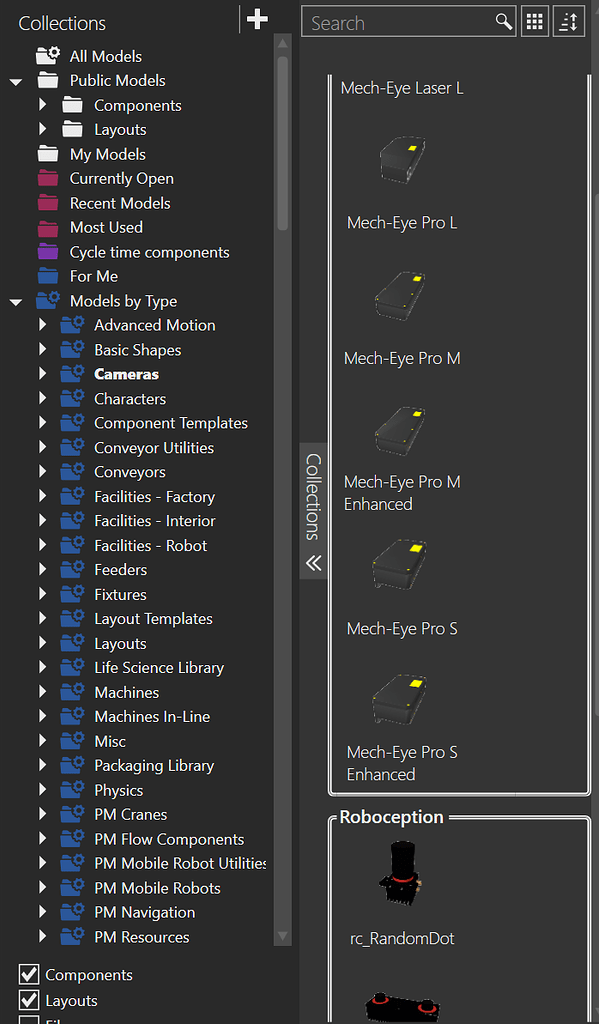Select Facilities - Interior in the tree
The height and width of the screenshot is (1024, 599).
pos(155,521)
